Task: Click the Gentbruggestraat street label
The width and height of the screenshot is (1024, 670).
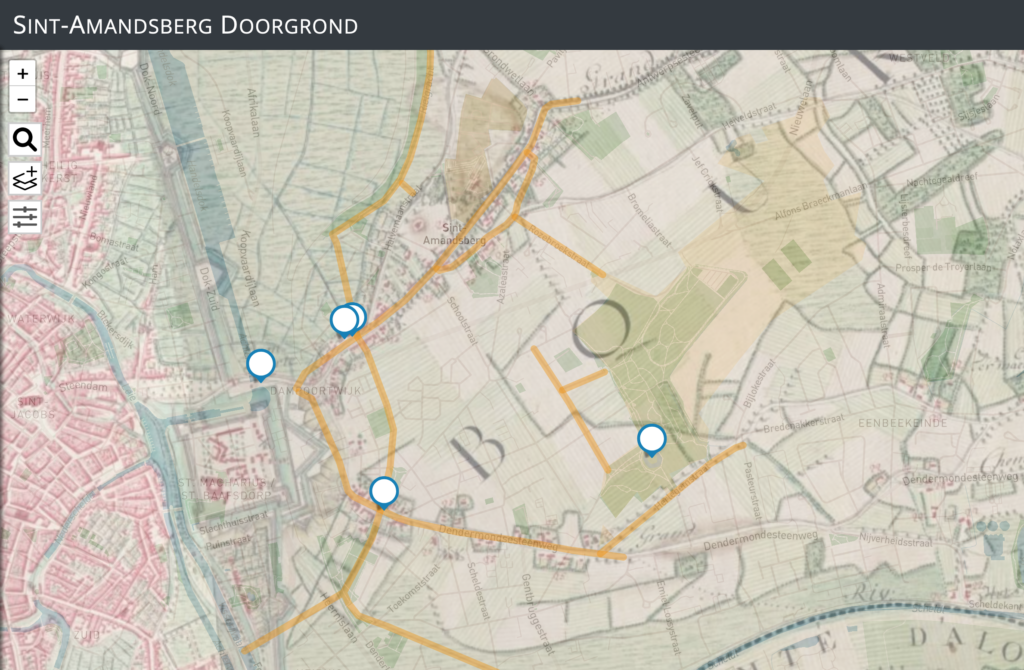Action: 537,614
